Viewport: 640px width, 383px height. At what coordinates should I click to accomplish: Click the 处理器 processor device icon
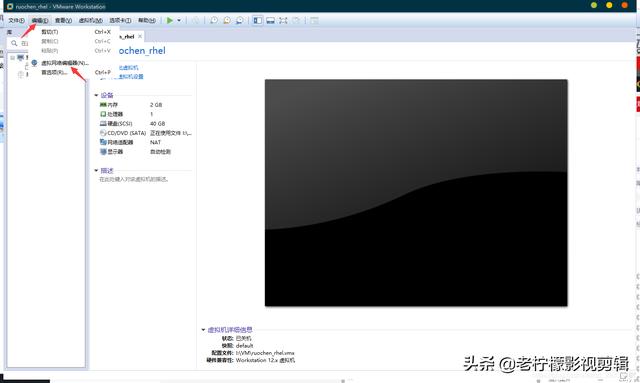tap(103, 114)
